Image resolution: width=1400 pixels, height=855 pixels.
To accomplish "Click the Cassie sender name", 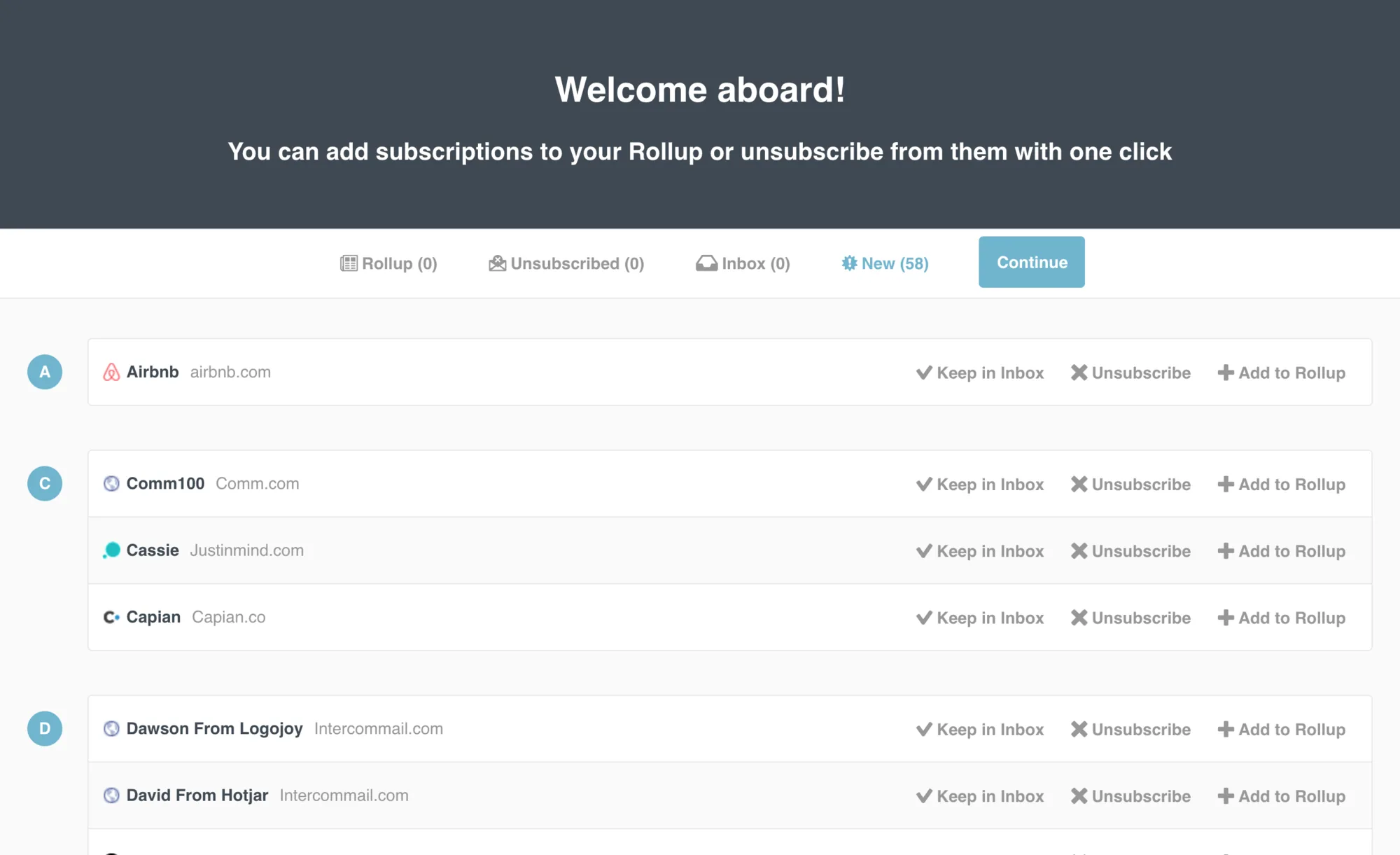I will pyautogui.click(x=153, y=550).
